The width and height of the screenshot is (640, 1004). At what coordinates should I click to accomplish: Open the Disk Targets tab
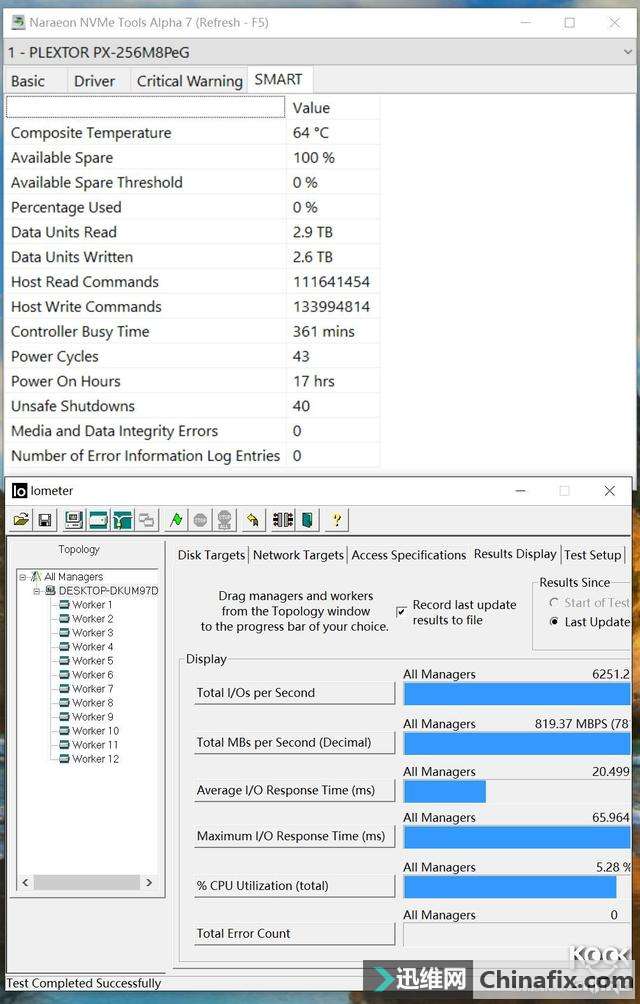pos(211,555)
